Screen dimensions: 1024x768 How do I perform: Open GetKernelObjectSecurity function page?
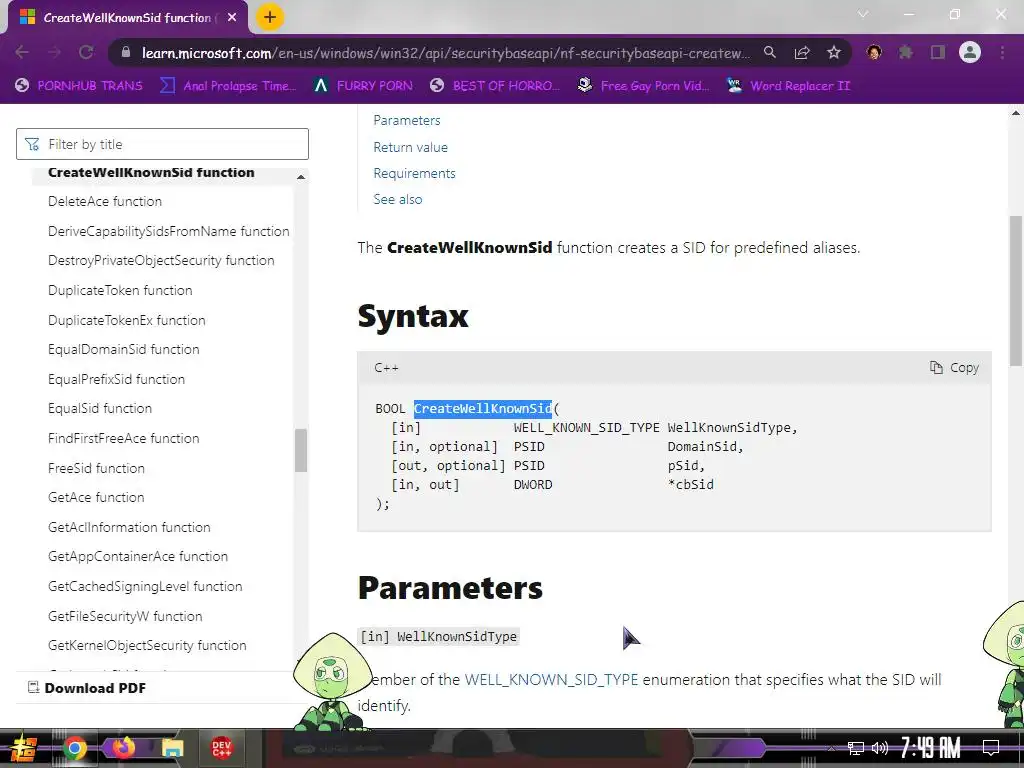[147, 645]
